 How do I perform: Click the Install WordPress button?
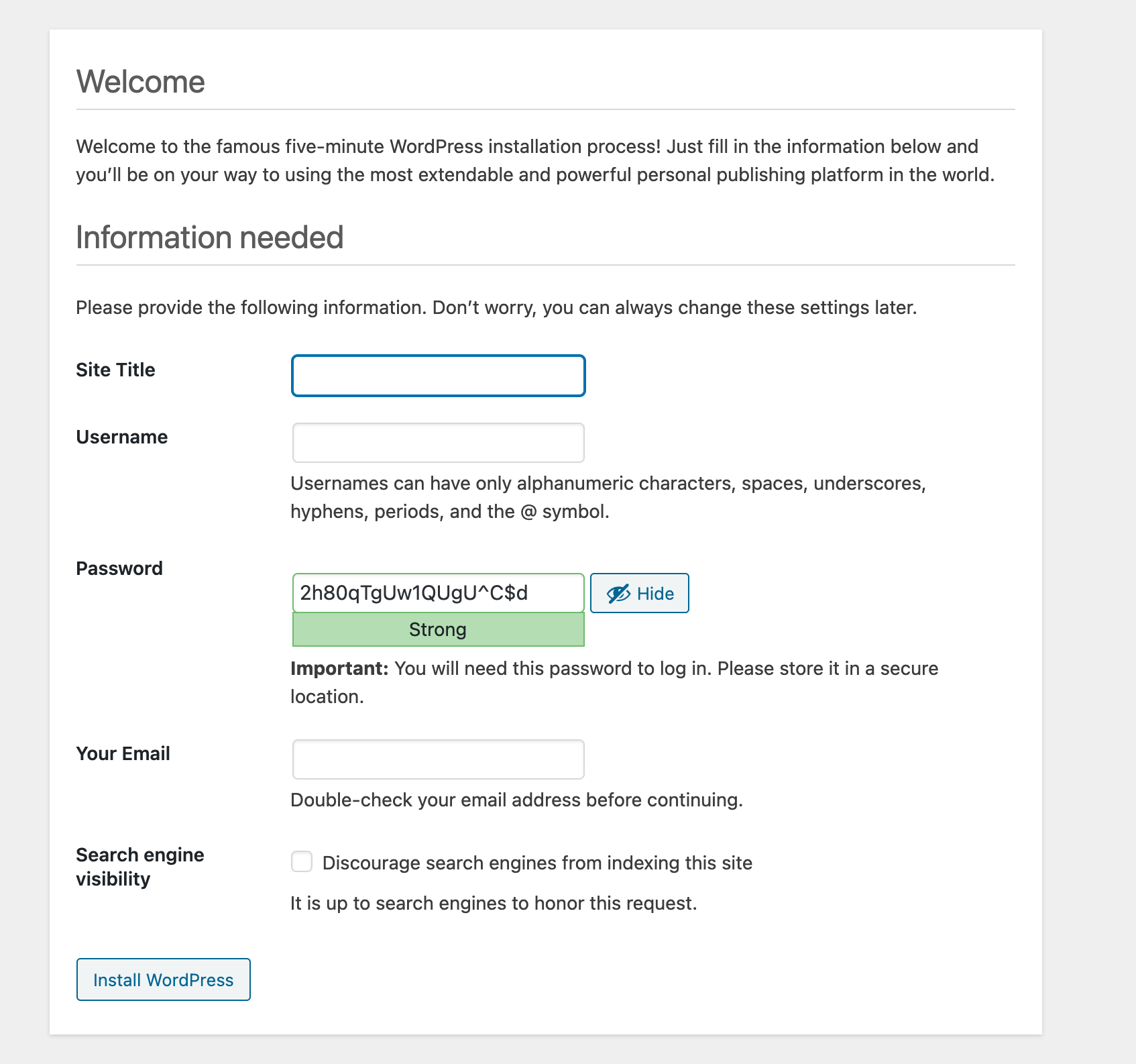[x=163, y=979]
